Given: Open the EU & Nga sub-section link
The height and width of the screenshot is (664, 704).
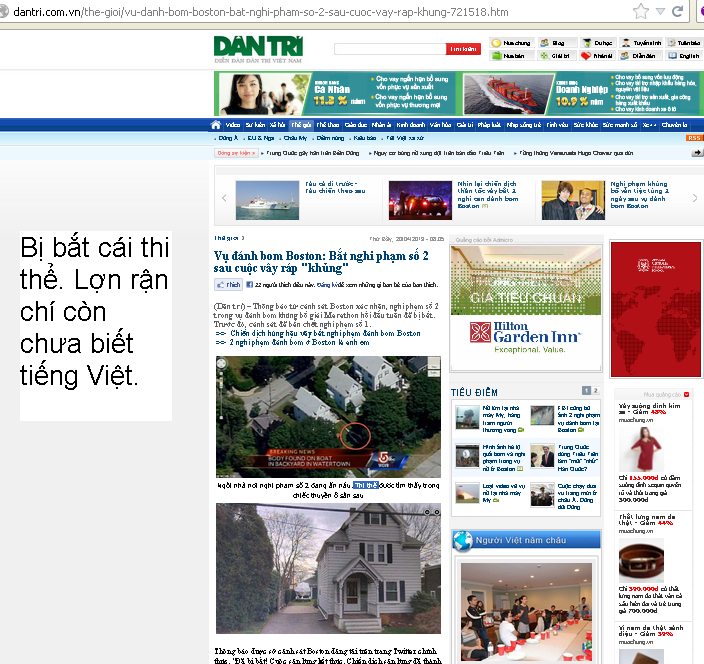Looking at the screenshot, I should pyautogui.click(x=260, y=138).
